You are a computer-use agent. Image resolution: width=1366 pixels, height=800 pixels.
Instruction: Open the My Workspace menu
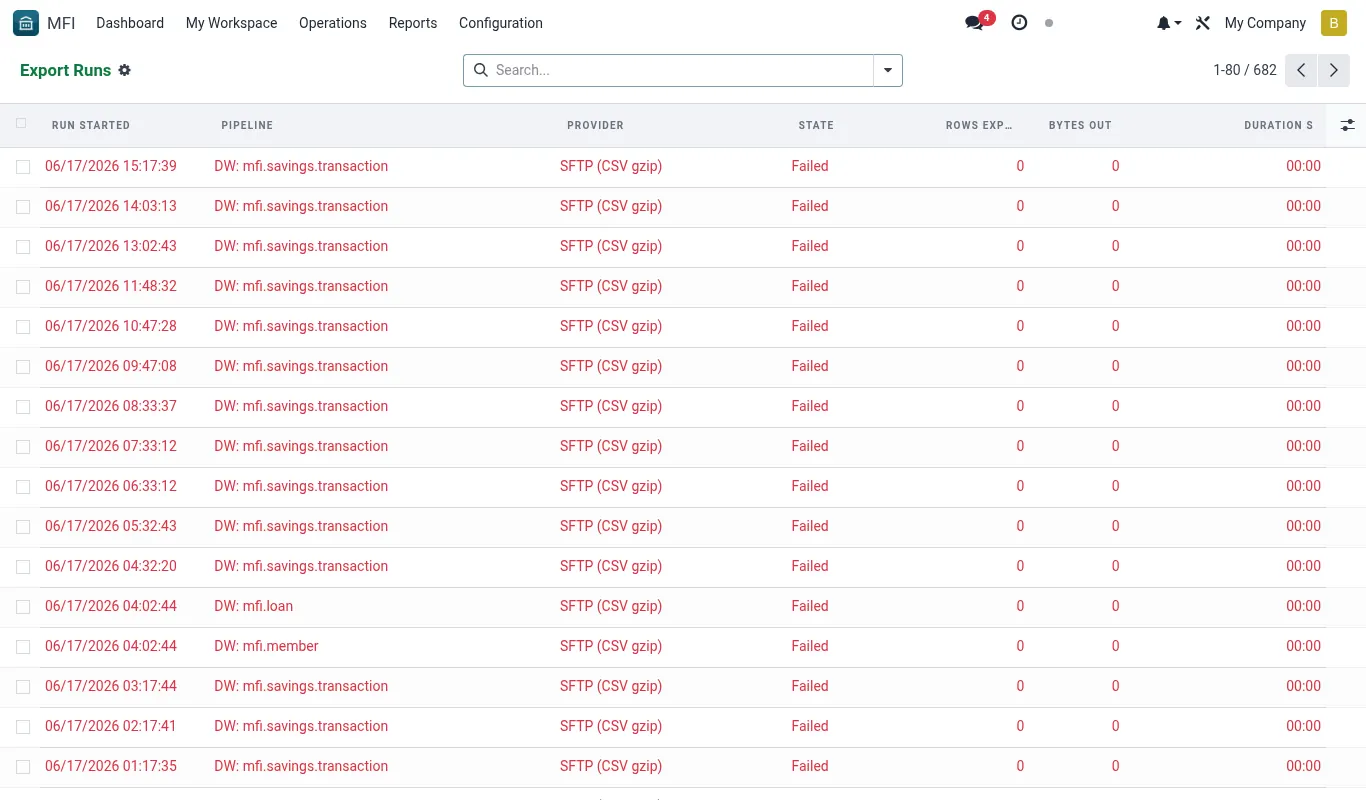[231, 23]
